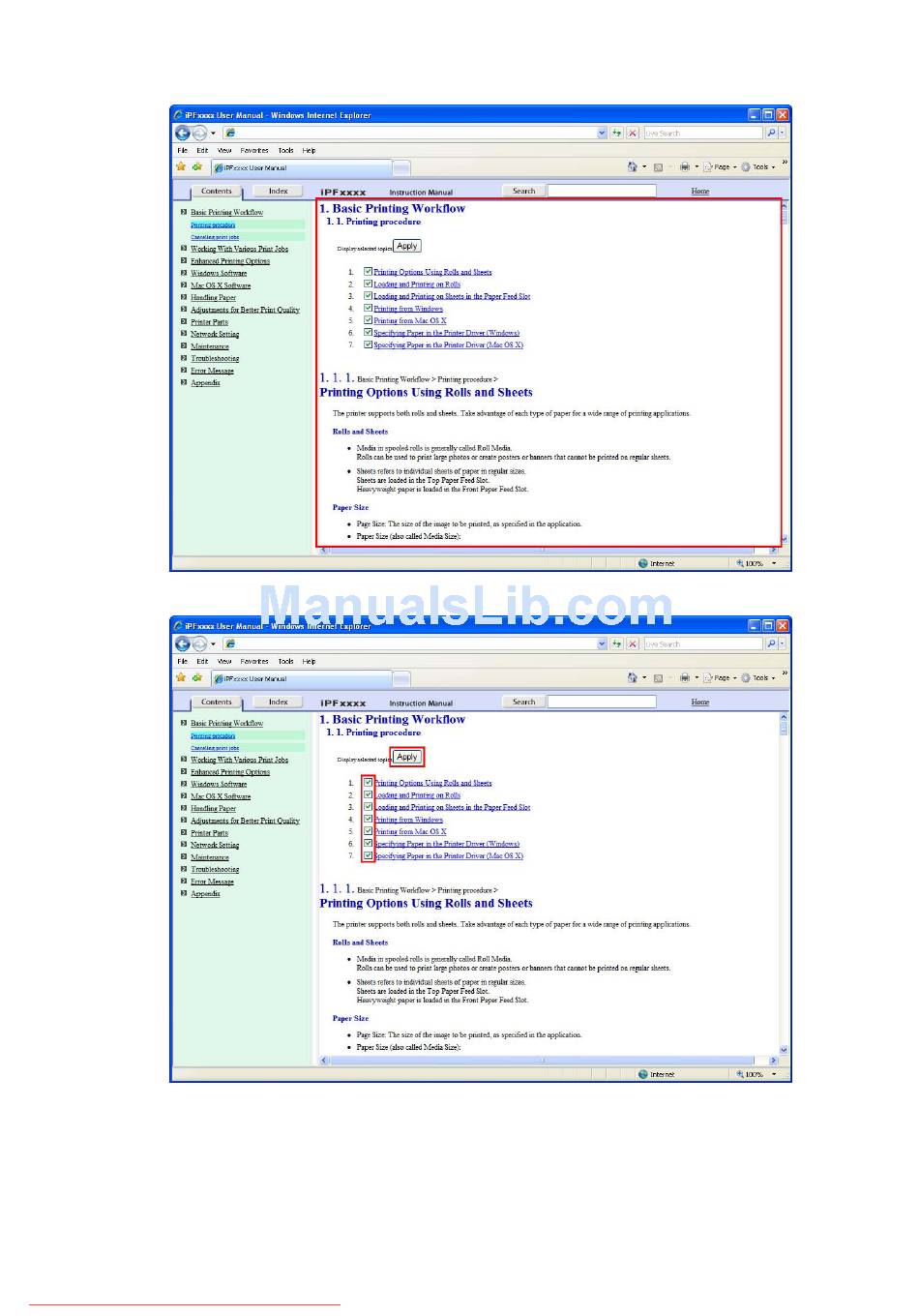
Task: Click the Add to Favorites icon in the lower window
Action: point(197,677)
